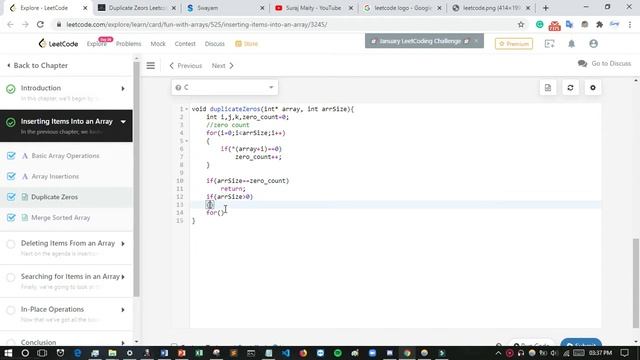Open the Mock menu item
Screen dimensions: 640x360
[158, 44]
